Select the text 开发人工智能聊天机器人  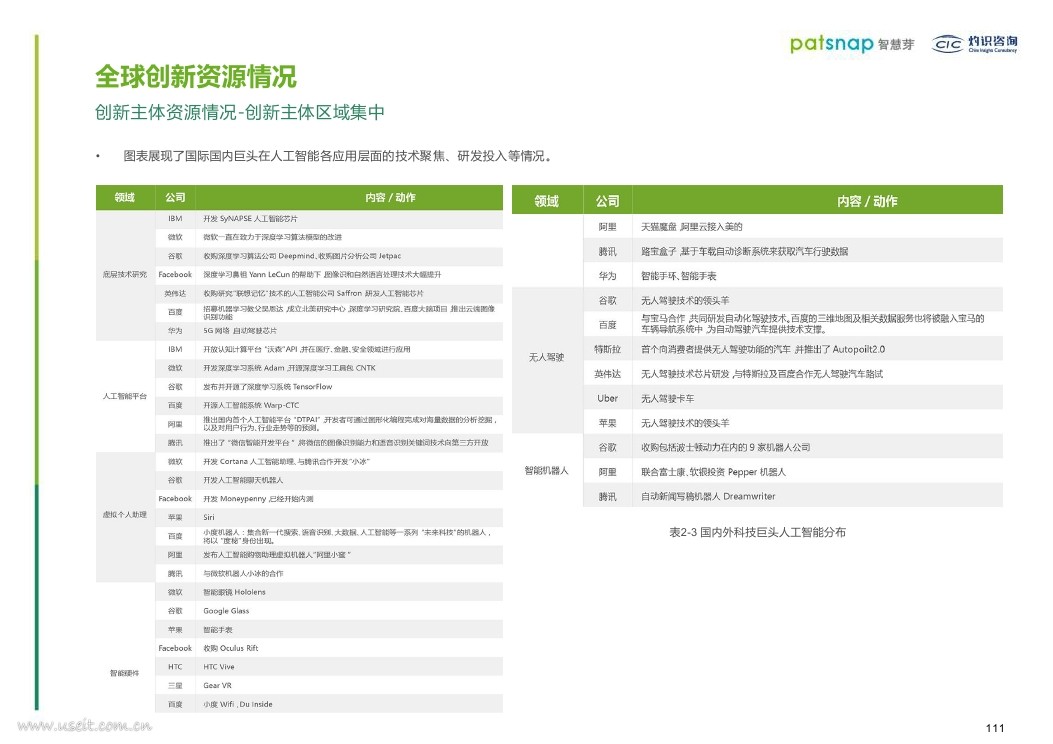pos(243,480)
